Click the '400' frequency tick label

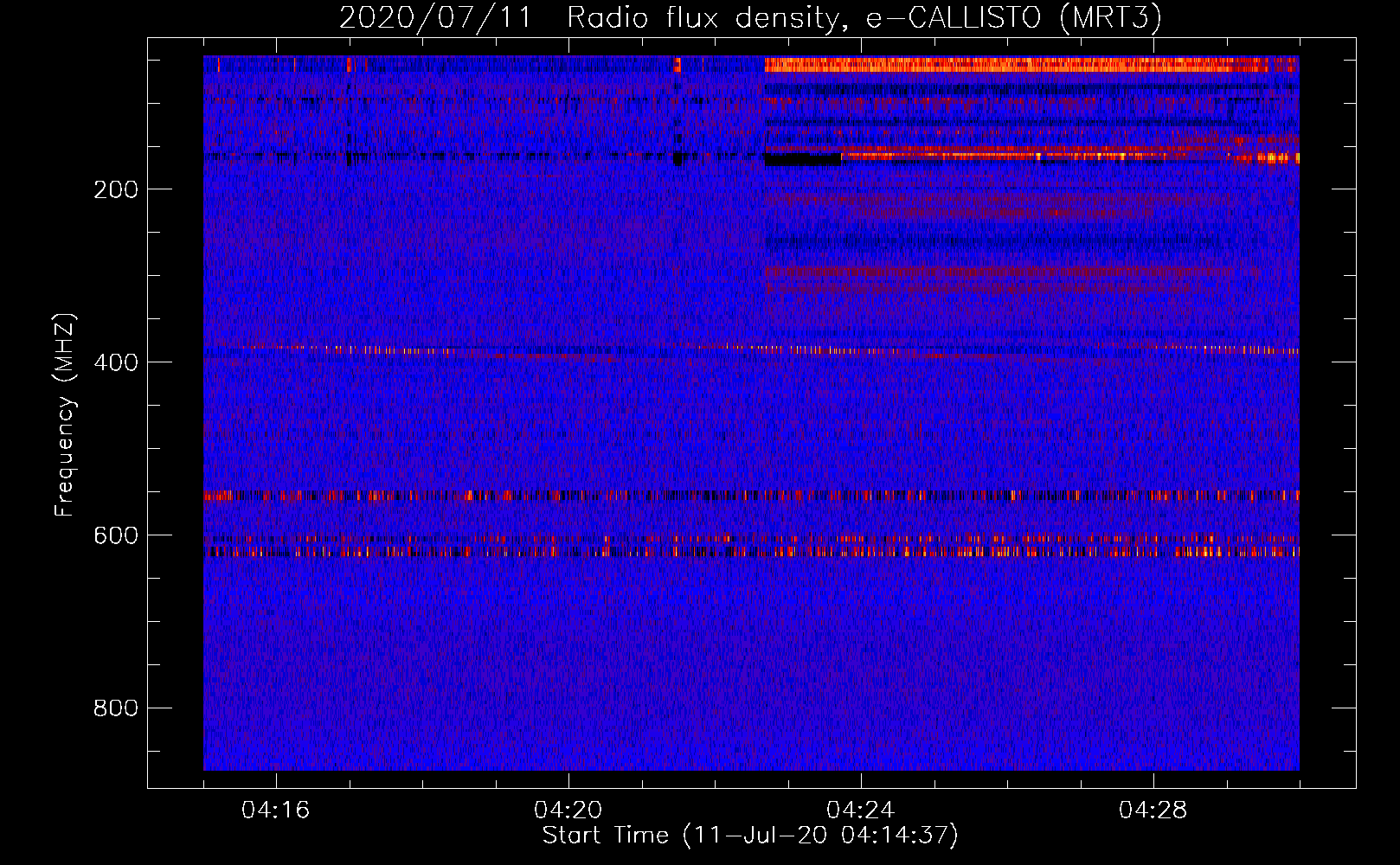[x=116, y=362]
